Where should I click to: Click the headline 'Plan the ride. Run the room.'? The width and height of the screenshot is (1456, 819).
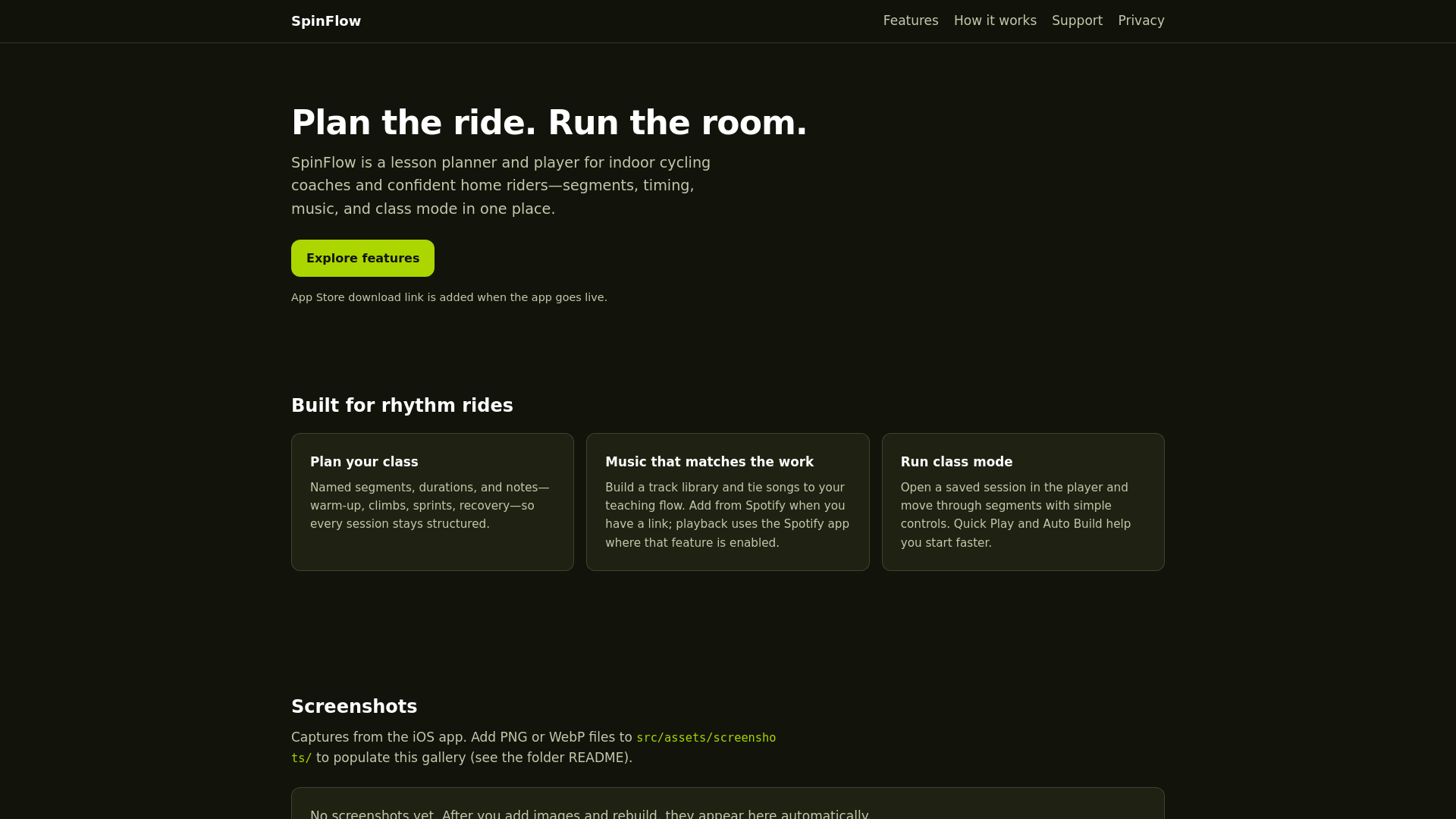pyautogui.click(x=549, y=123)
